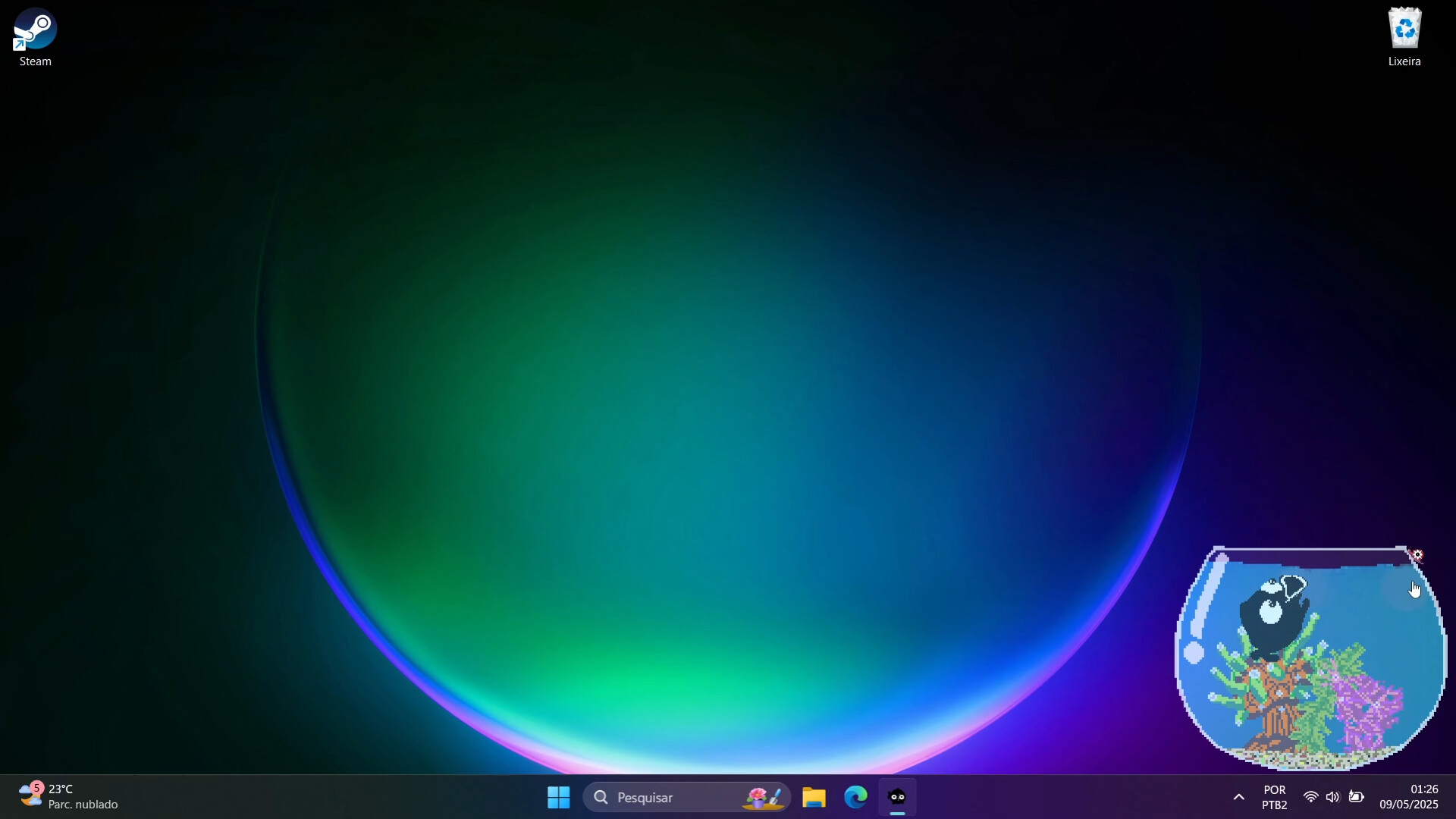Open the Start menu
This screenshot has height=819, width=1456.
[x=558, y=797]
